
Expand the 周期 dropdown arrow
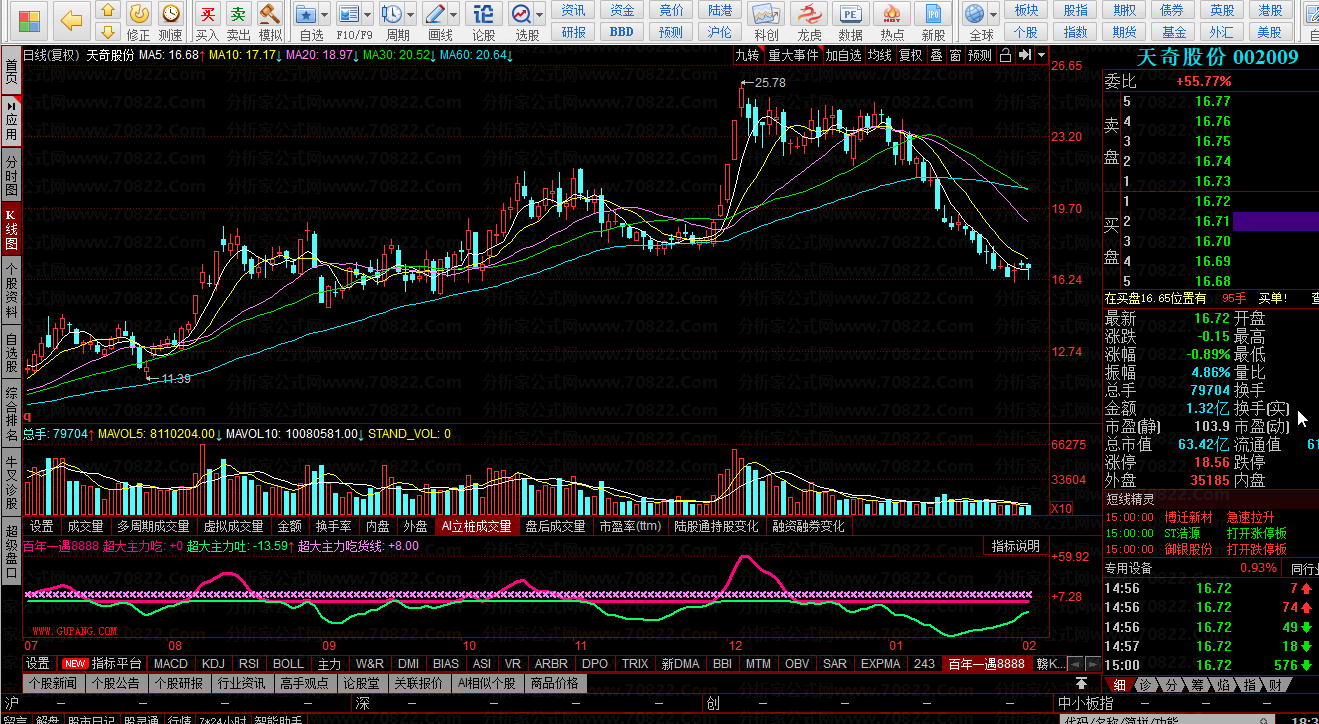[x=410, y=15]
